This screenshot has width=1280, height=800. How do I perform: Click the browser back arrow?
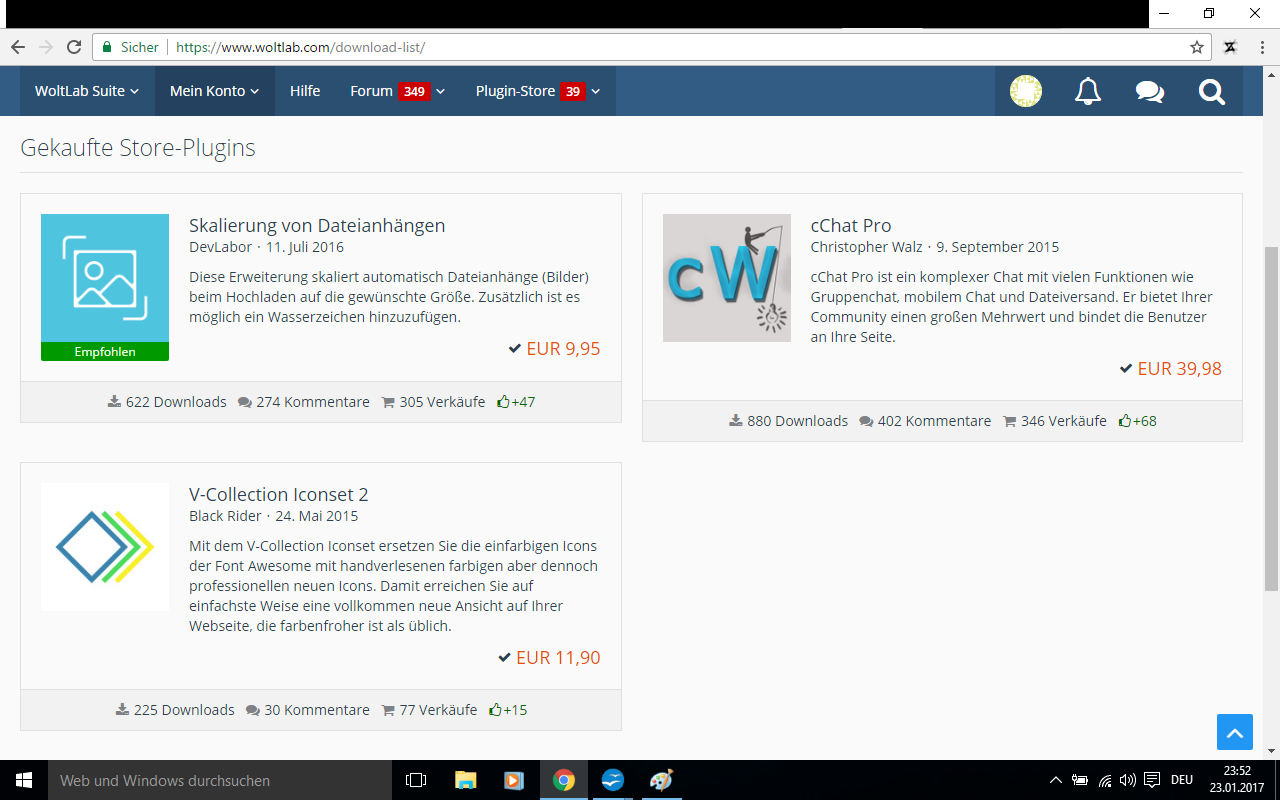[18, 47]
